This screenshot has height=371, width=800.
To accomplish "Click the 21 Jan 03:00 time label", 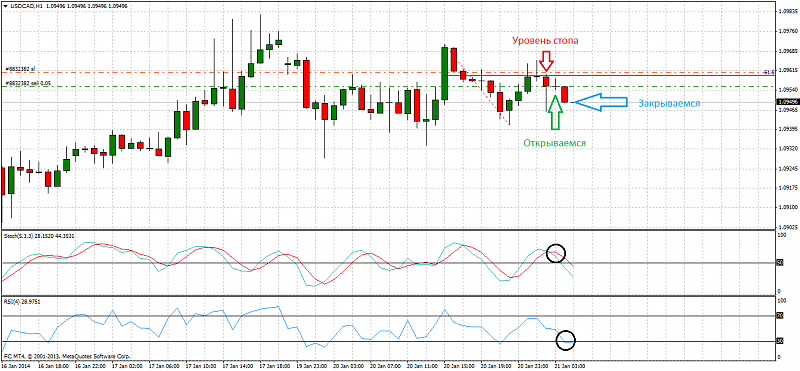I will (571, 365).
